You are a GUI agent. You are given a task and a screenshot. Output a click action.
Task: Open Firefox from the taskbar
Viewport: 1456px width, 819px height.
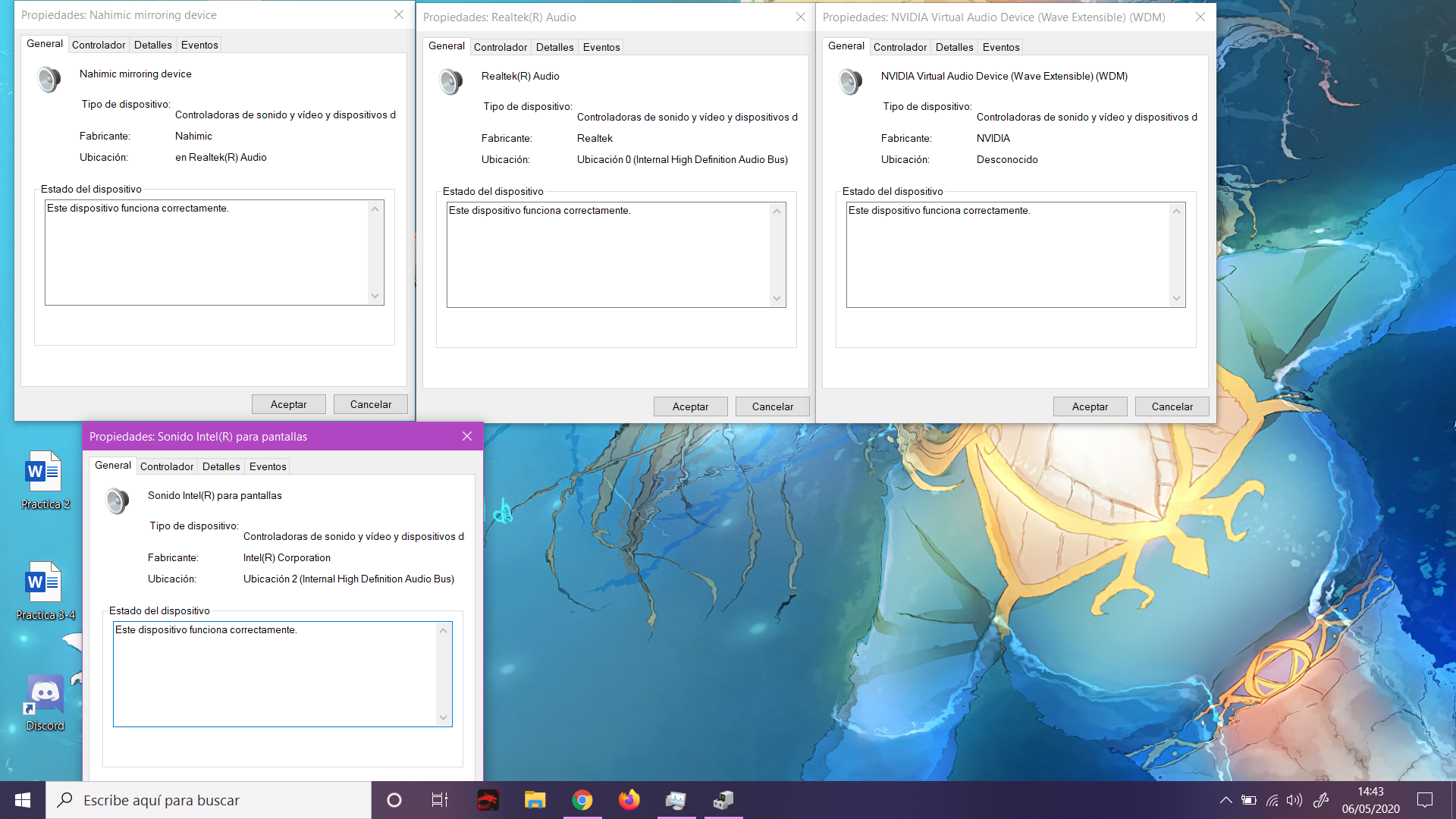click(629, 800)
